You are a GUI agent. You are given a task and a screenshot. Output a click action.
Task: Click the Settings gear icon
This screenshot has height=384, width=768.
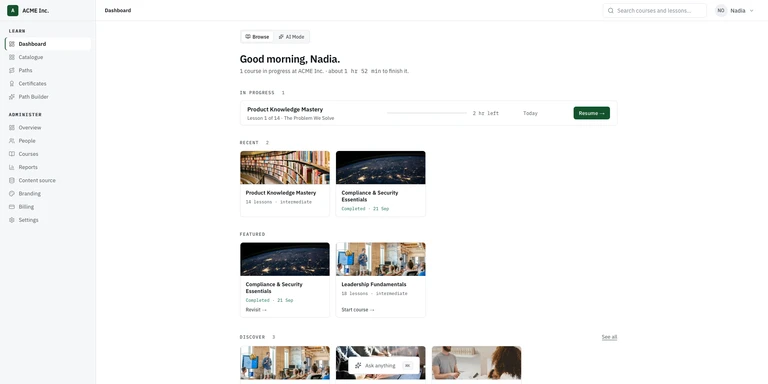click(12, 220)
